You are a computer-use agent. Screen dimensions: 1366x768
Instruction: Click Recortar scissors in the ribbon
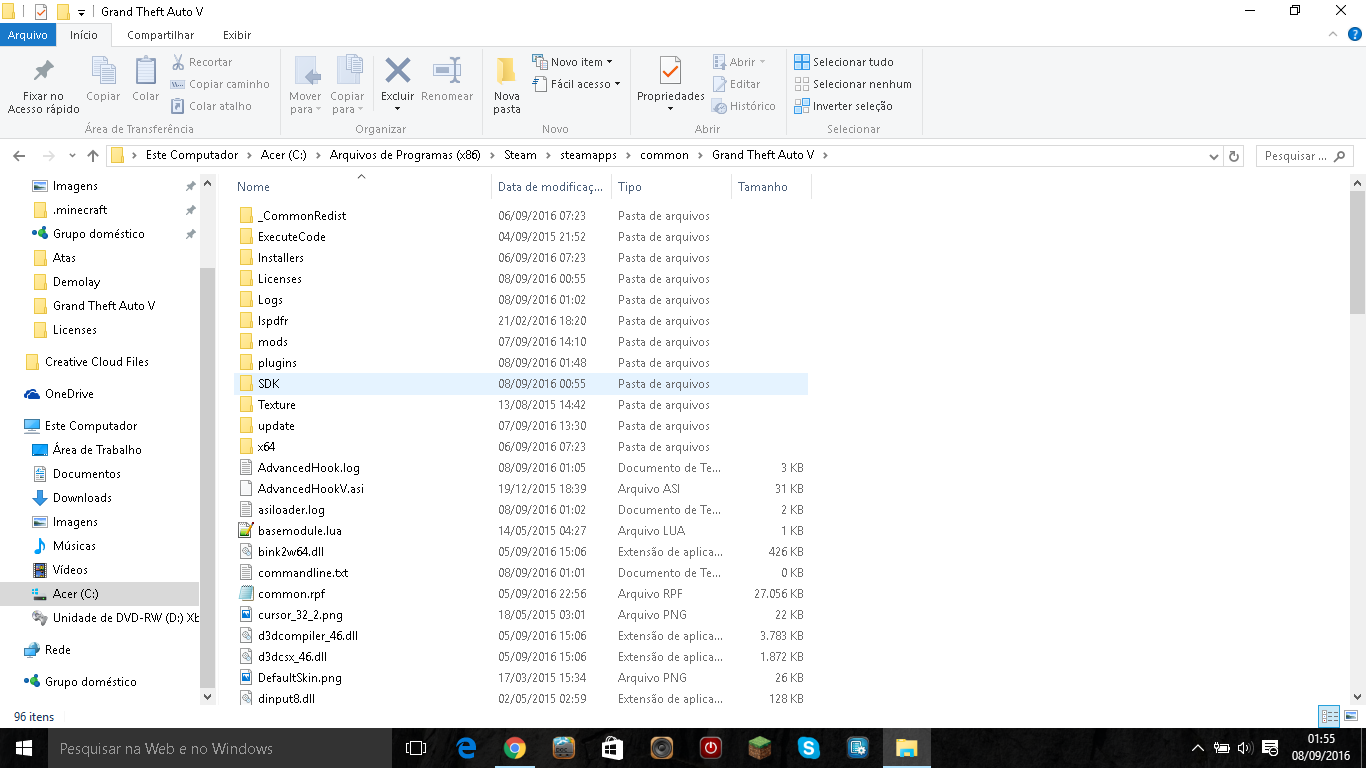(x=203, y=62)
